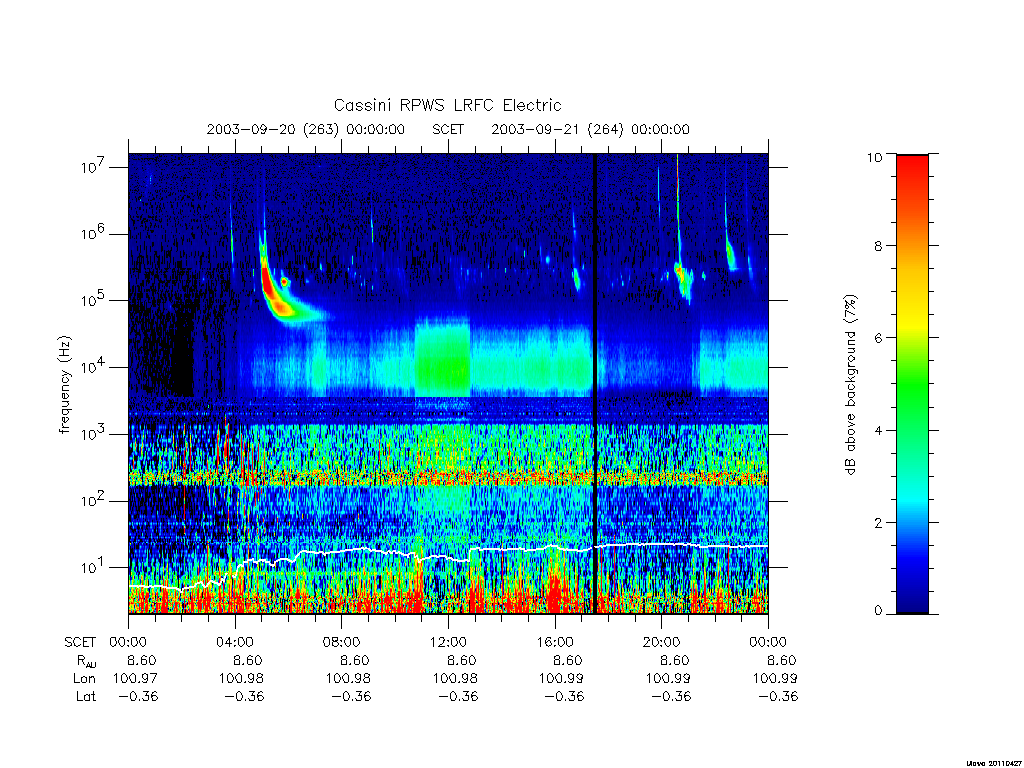1024x768 pixels.
Task: Click the colorbar tick label 4
Action: (x=878, y=430)
